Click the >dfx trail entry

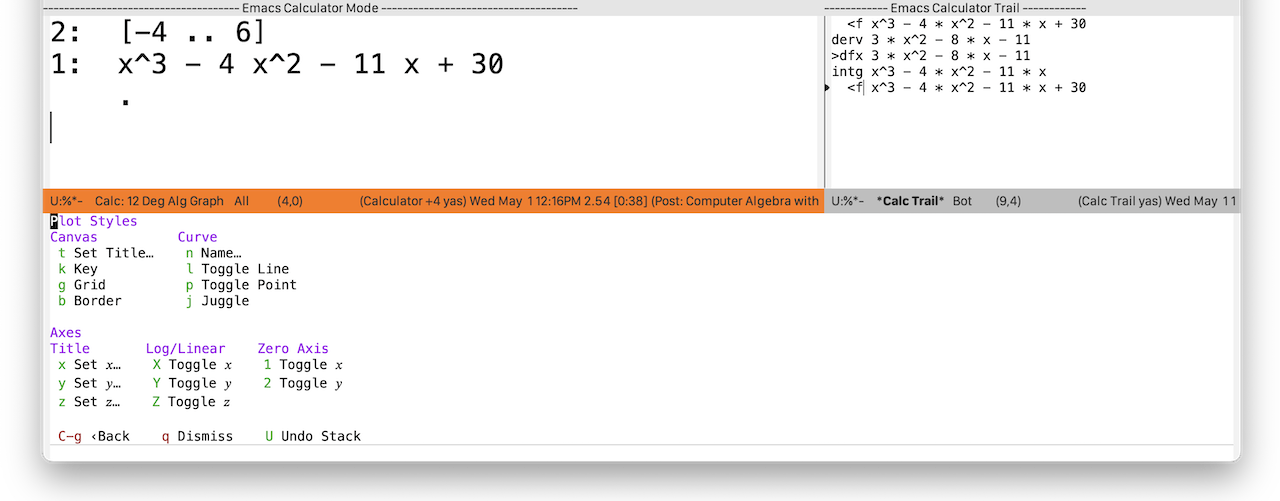(x=931, y=56)
